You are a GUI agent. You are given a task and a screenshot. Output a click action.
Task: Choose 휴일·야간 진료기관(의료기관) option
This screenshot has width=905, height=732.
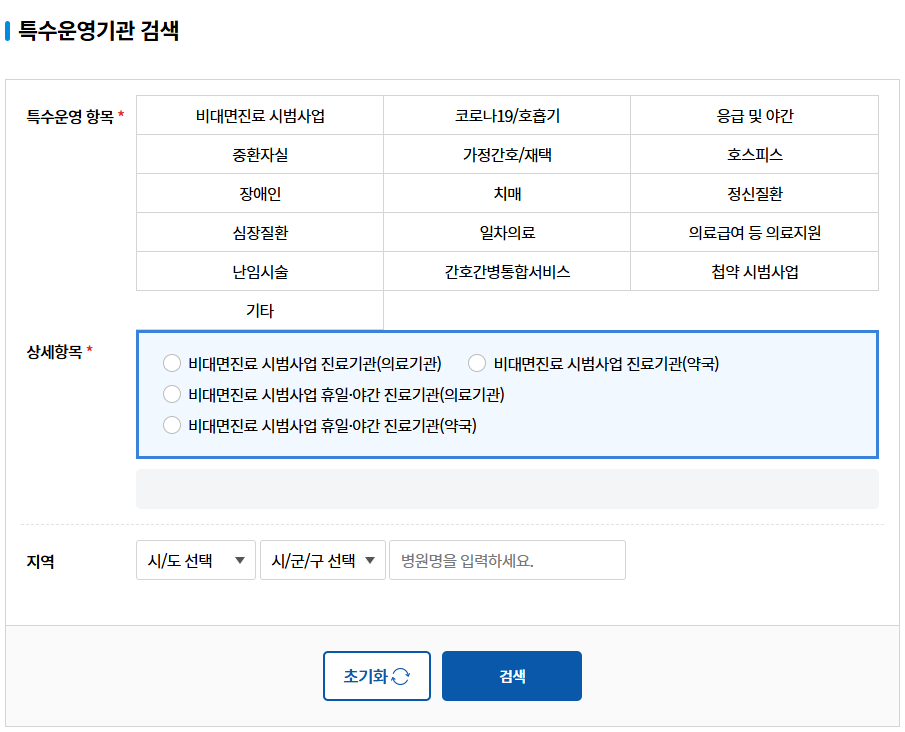[171, 394]
